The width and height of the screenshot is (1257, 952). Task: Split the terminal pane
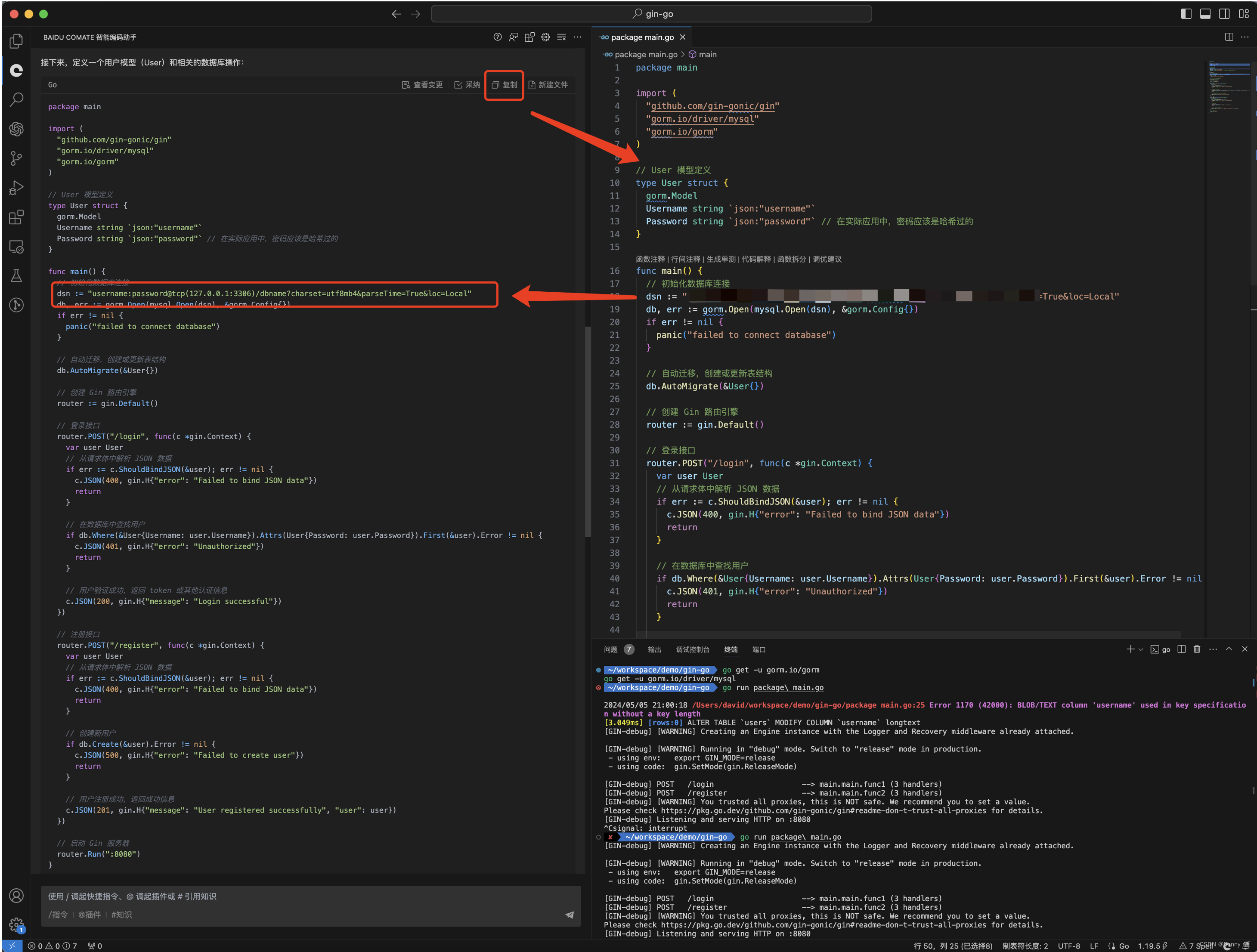click(1181, 649)
